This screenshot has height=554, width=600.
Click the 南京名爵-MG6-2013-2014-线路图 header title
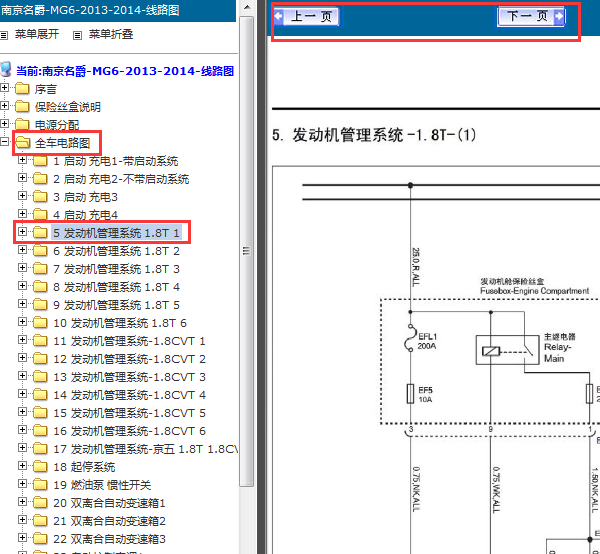[x=90, y=10]
